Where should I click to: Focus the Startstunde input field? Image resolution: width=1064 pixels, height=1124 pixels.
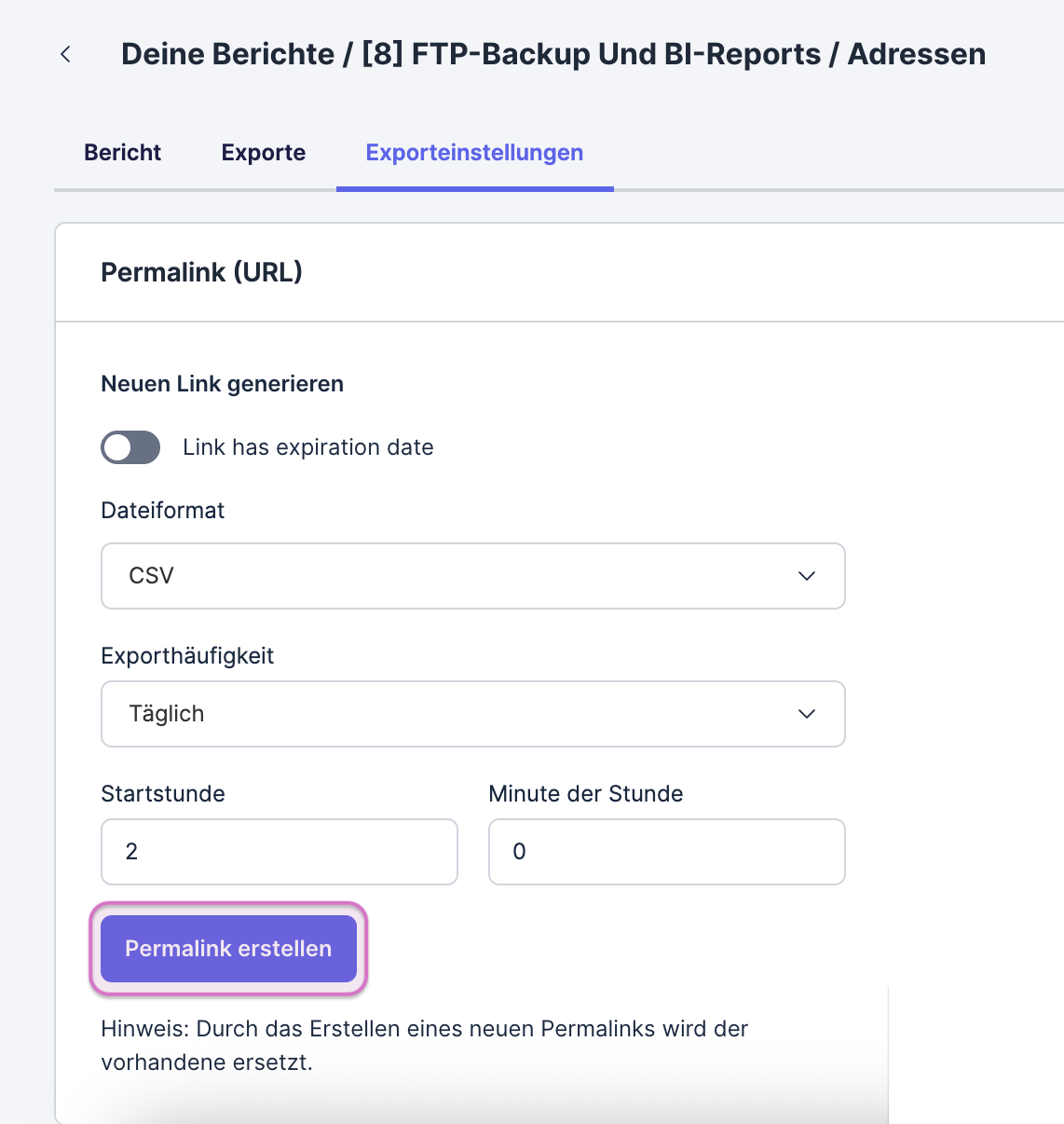tap(279, 852)
